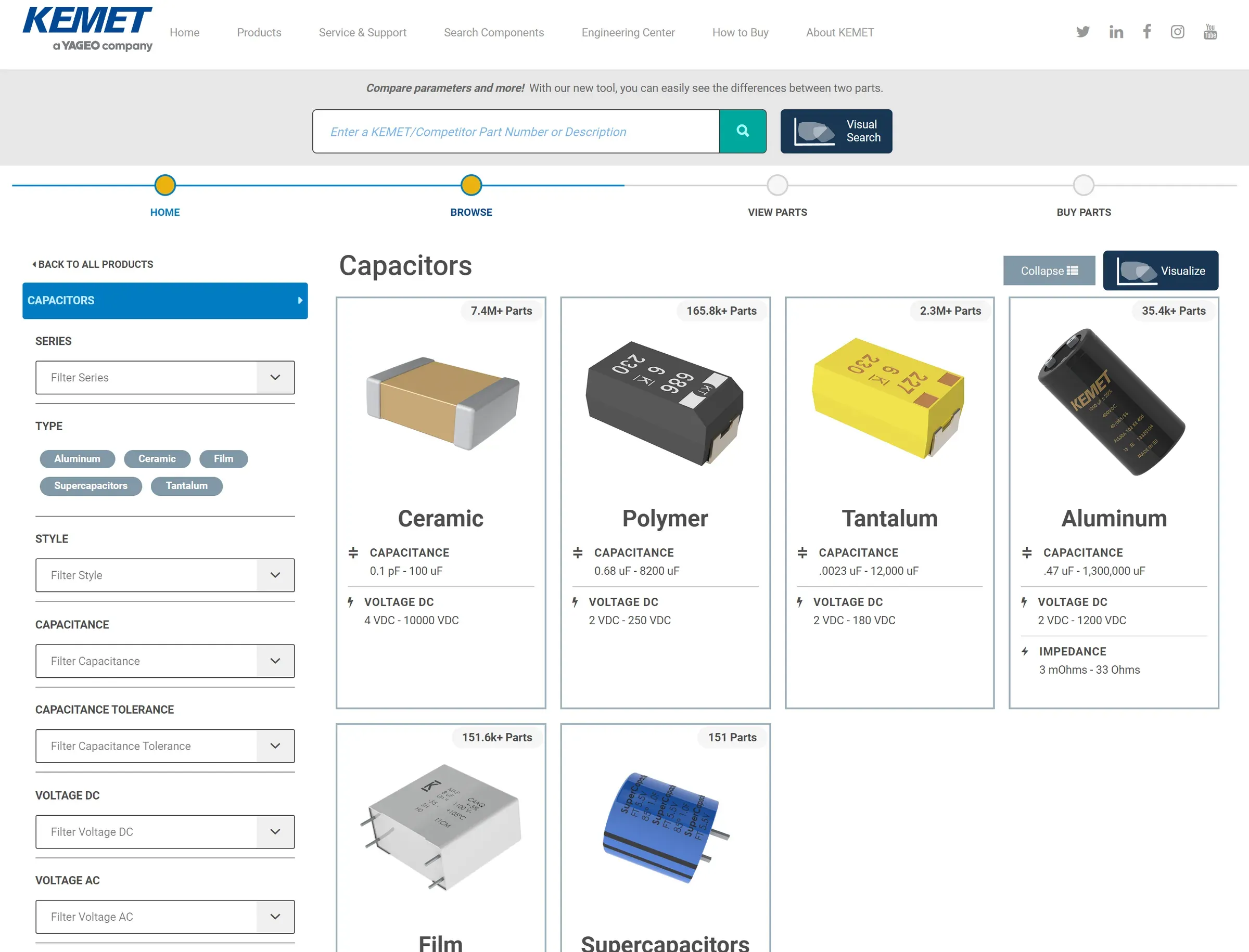
Task: Open KEMET YouTube channel icon
Action: (x=1210, y=32)
